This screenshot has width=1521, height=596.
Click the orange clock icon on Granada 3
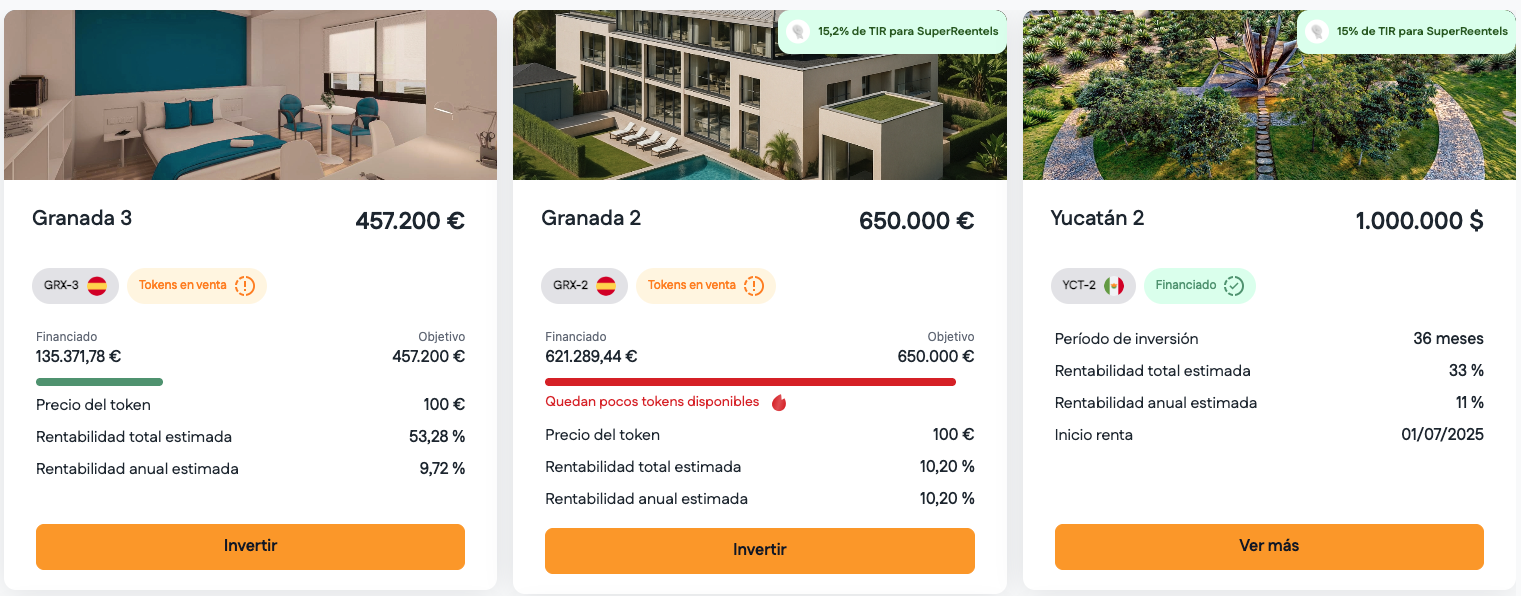(245, 286)
